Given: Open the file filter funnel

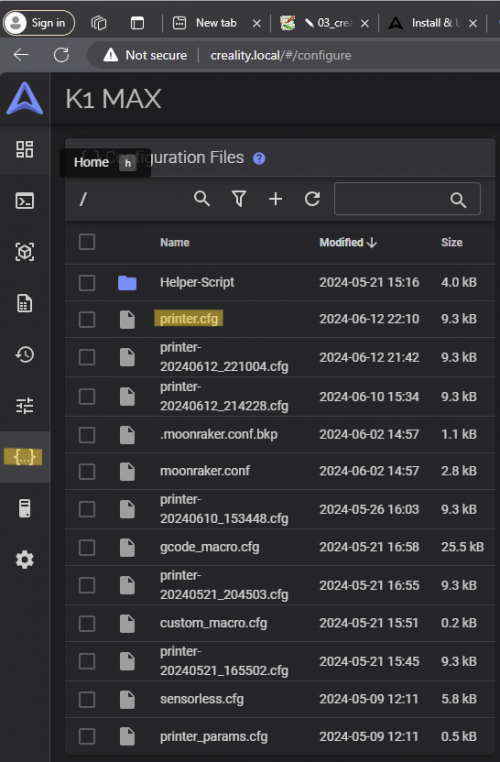Looking at the screenshot, I should click(239, 199).
